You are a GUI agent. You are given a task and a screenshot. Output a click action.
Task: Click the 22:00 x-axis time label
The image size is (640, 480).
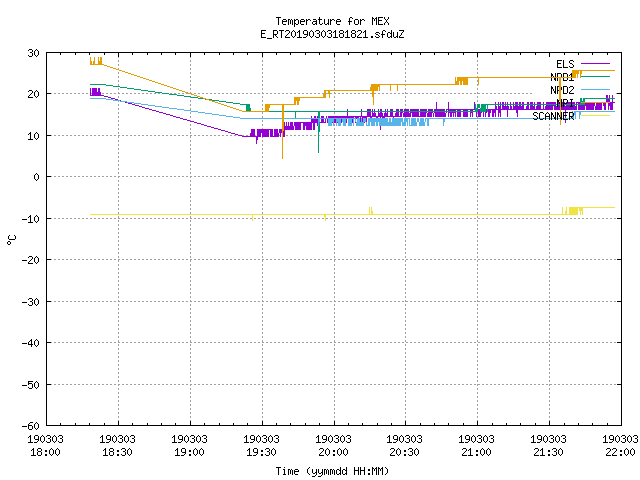pyautogui.click(x=620, y=452)
